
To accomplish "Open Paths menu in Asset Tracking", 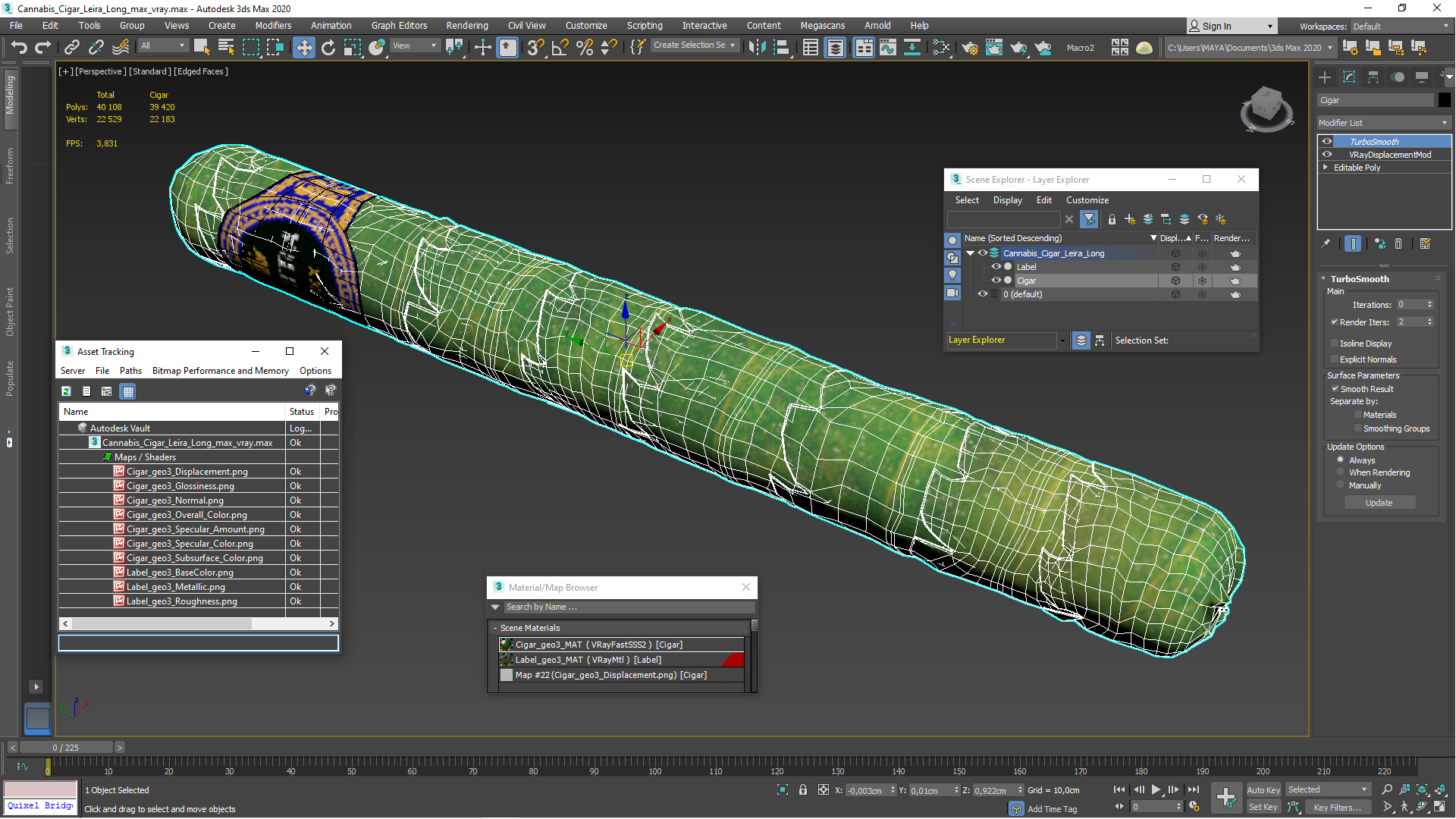I will (x=130, y=371).
